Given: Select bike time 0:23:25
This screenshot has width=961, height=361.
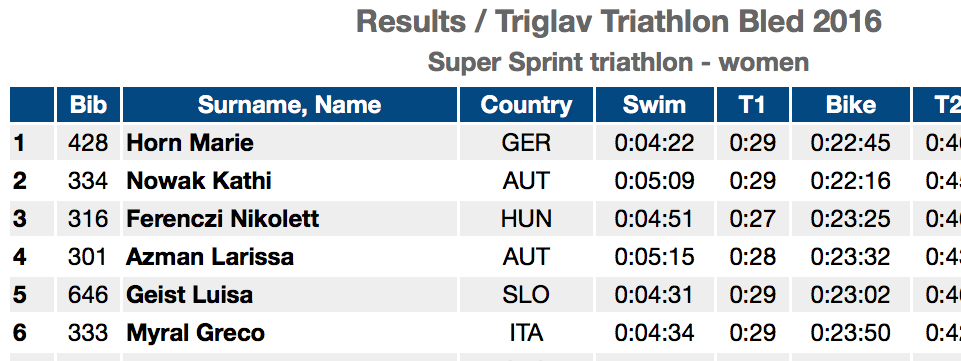Looking at the screenshot, I should click(851, 219).
